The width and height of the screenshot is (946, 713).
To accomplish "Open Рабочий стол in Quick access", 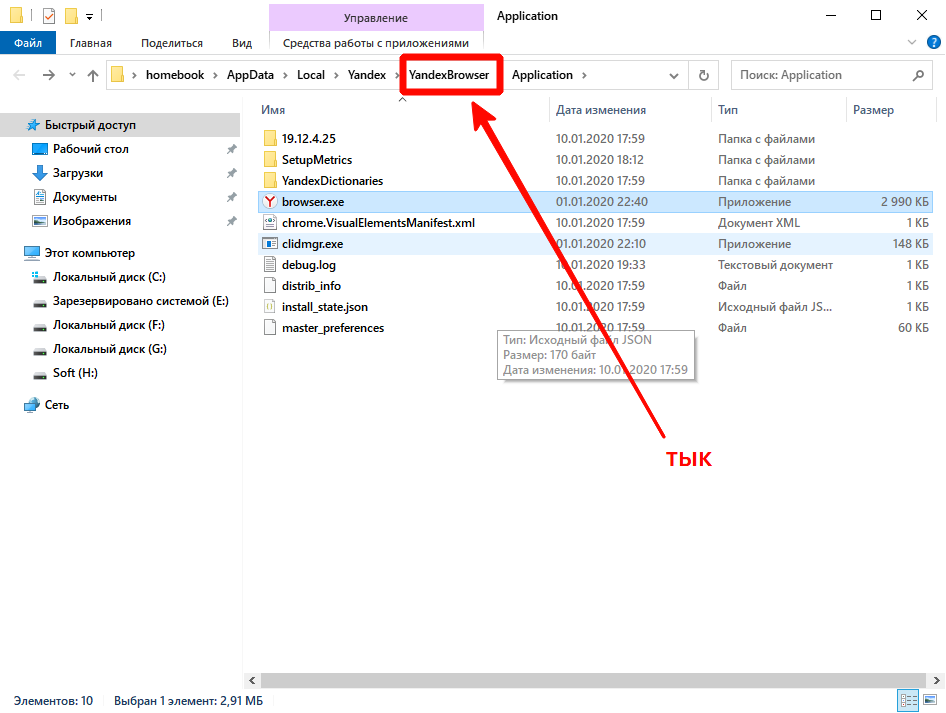I will point(90,149).
